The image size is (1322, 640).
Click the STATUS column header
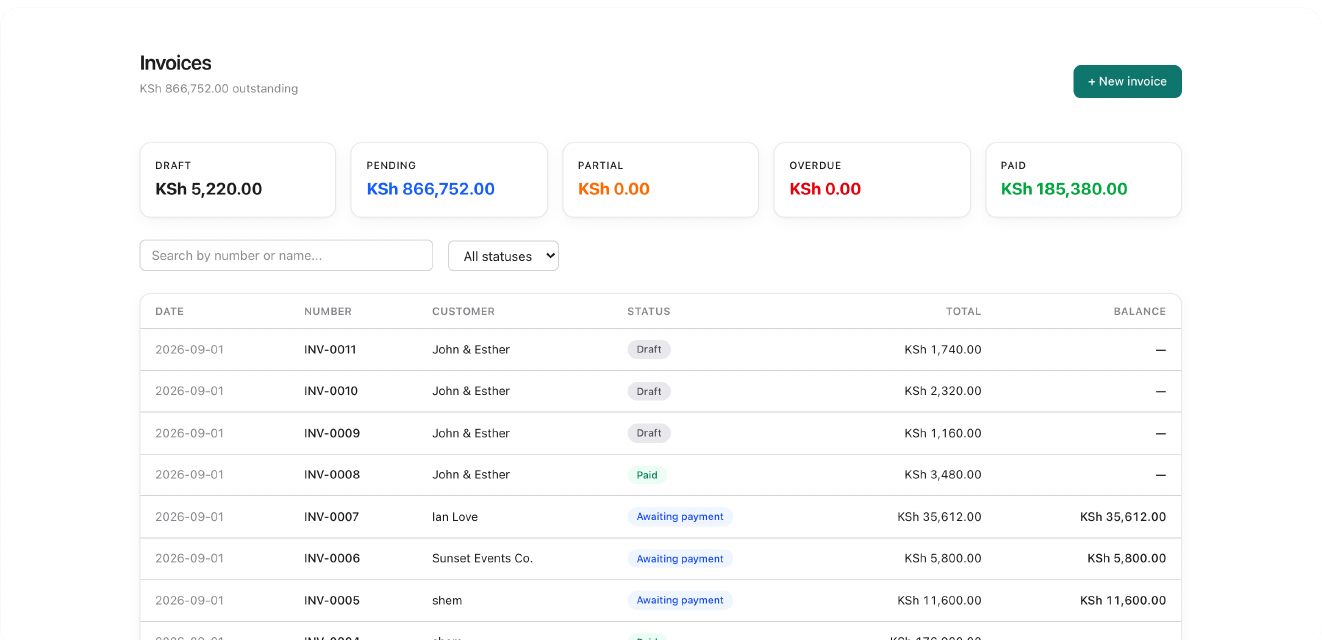(x=649, y=312)
